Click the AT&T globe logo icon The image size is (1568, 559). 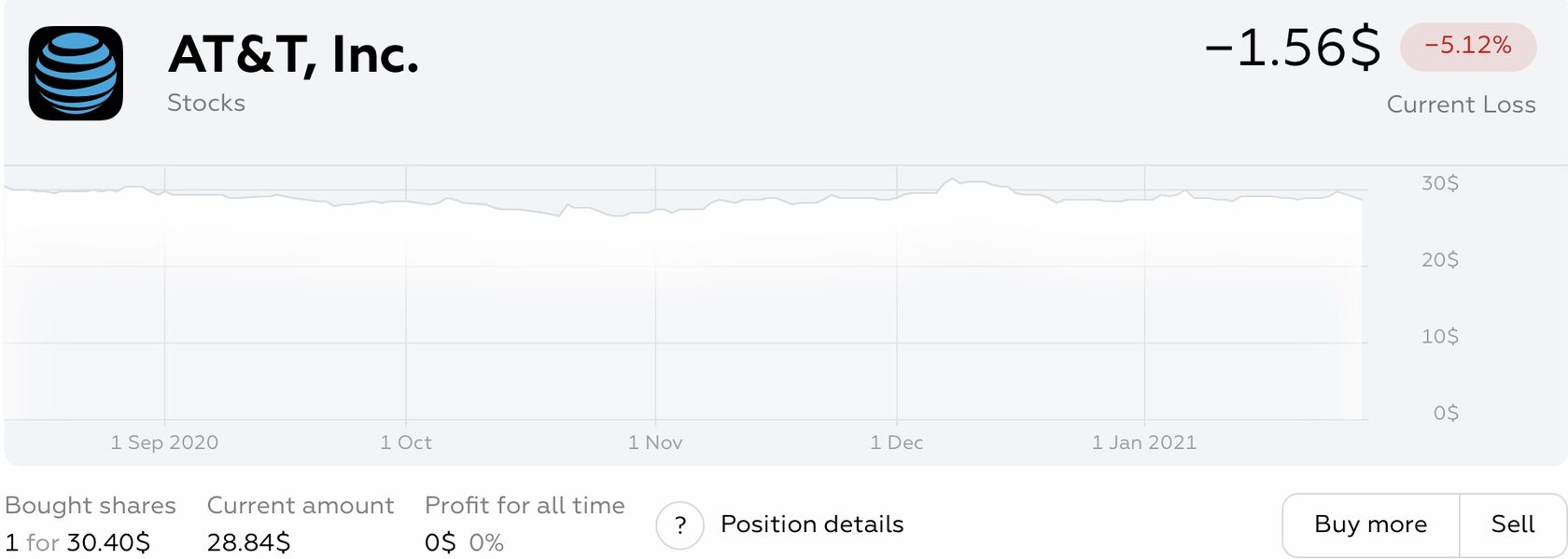pos(76,73)
